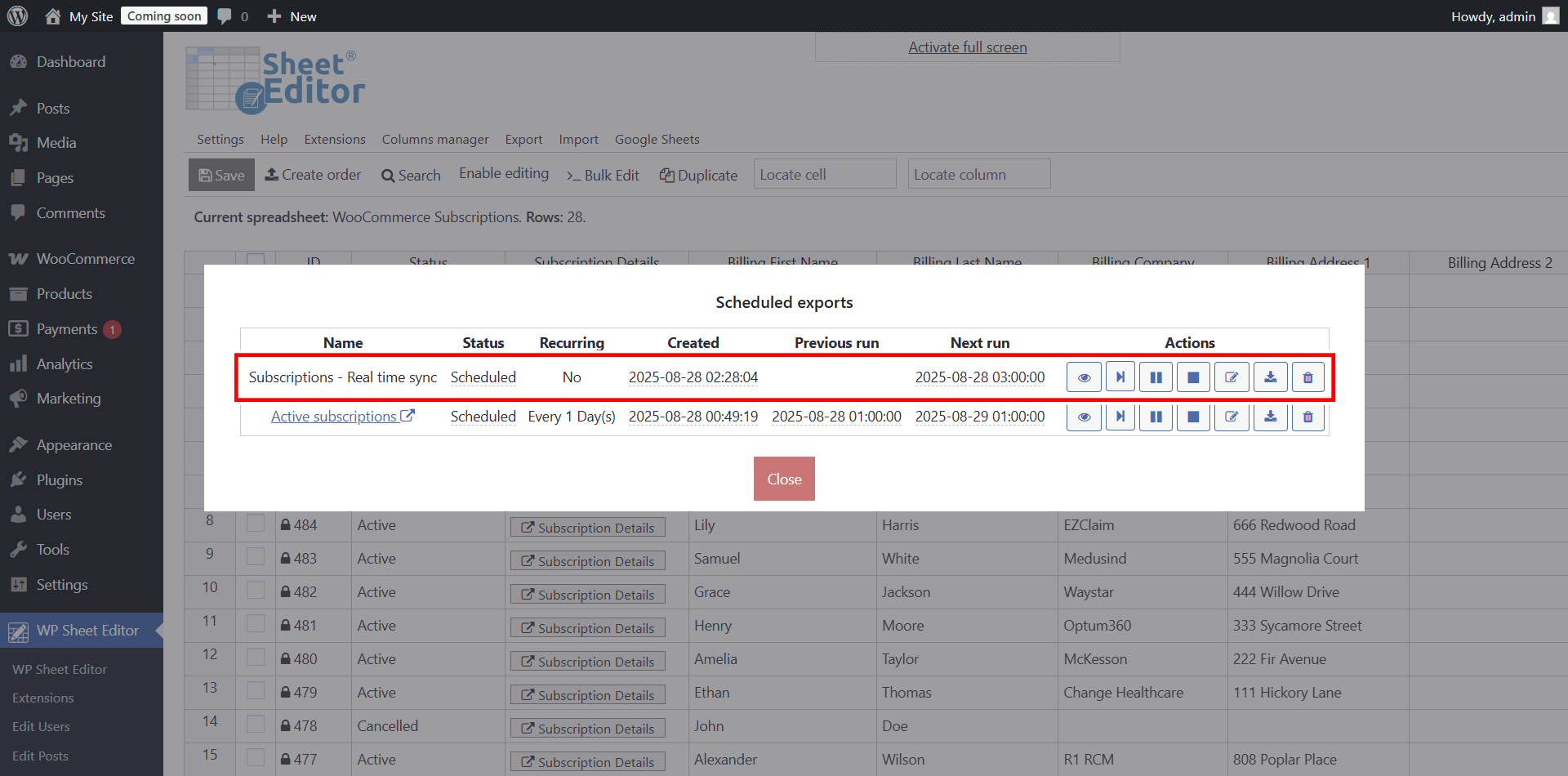Open the comments bubble in admin bar

233,16
